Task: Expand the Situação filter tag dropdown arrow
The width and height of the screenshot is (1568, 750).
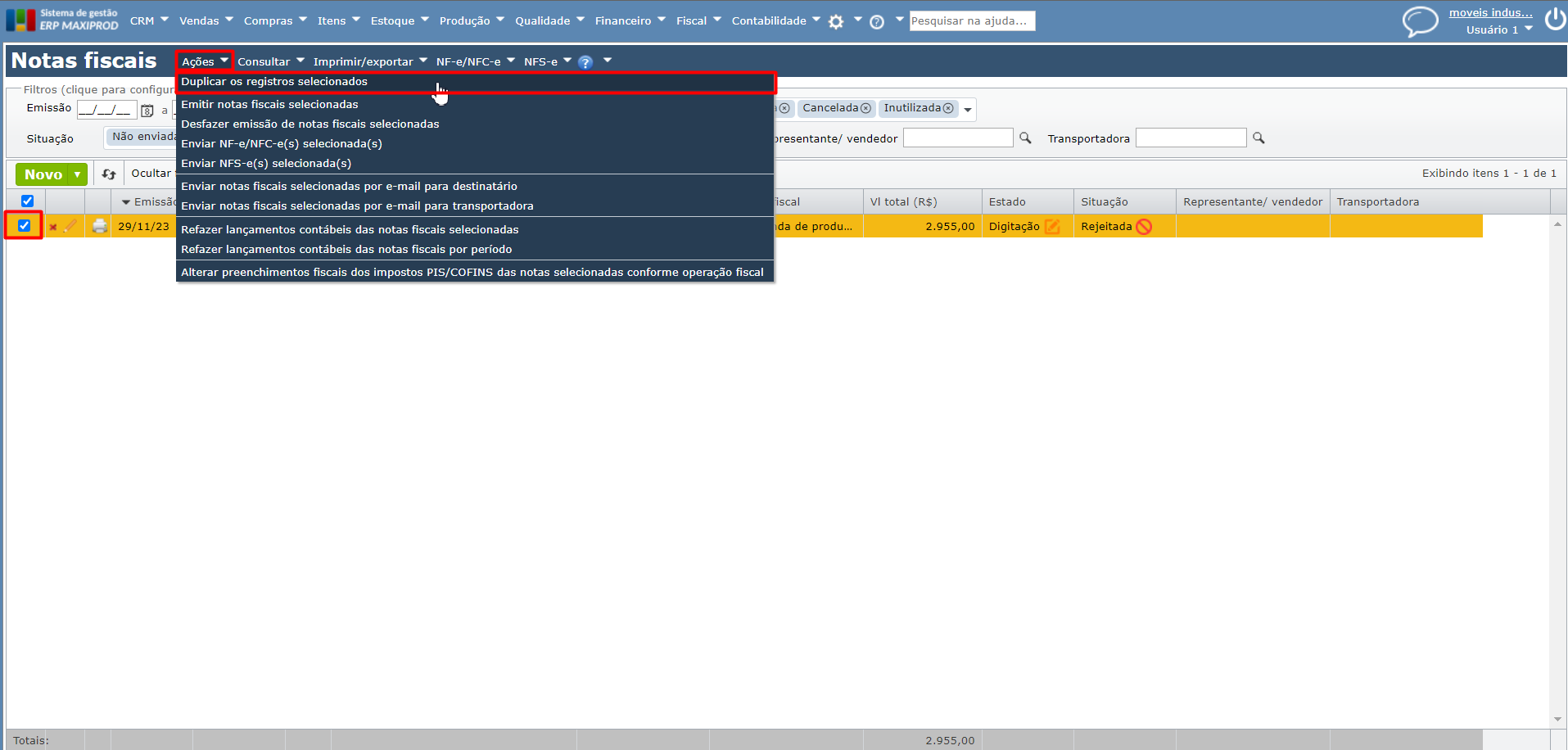Action: pos(968,110)
